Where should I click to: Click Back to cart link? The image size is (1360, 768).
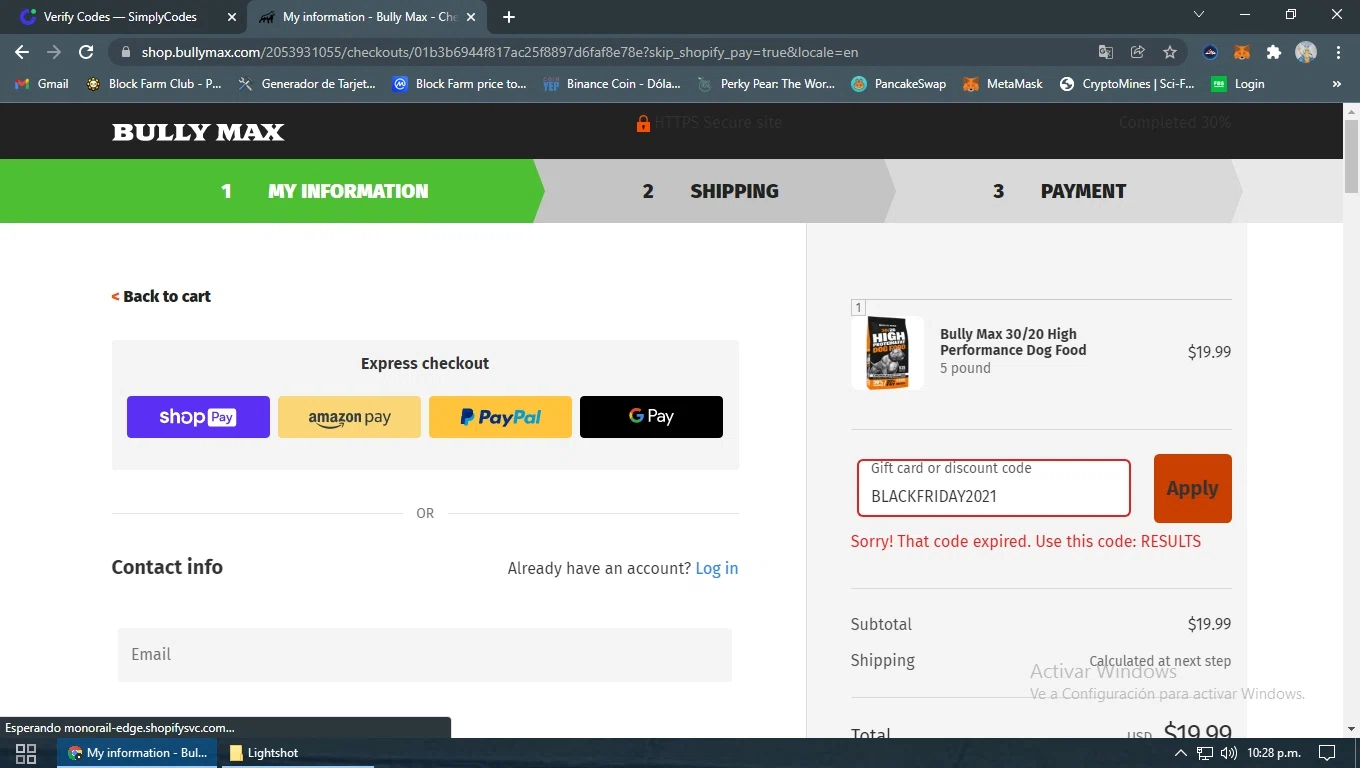pyautogui.click(x=161, y=296)
